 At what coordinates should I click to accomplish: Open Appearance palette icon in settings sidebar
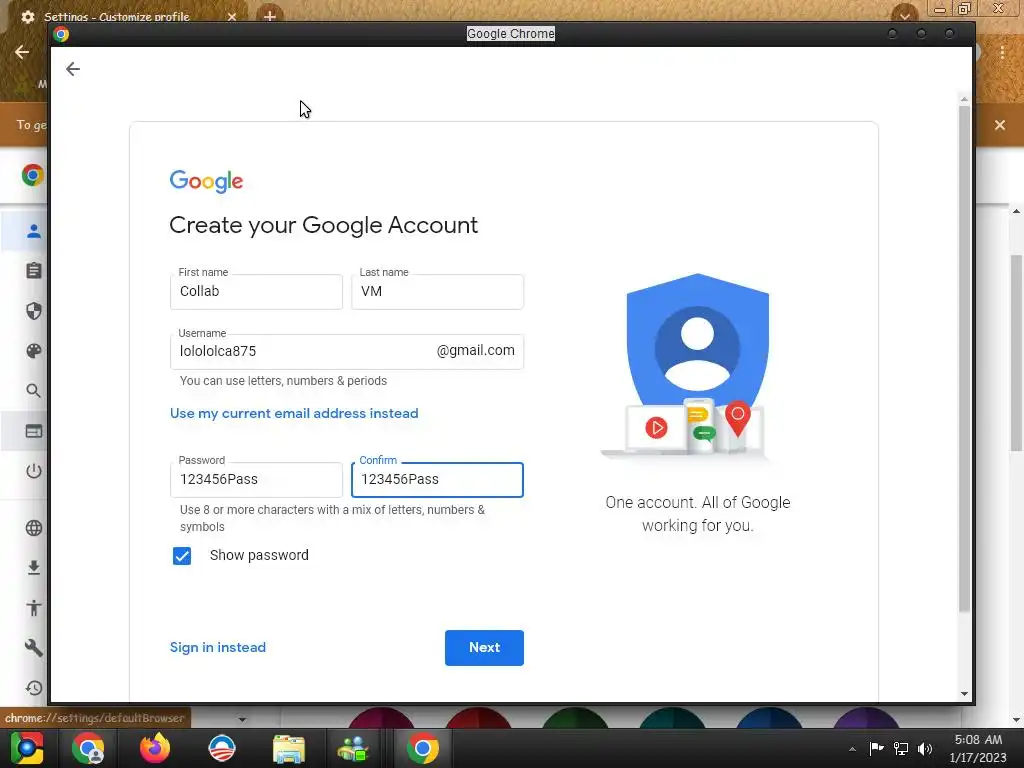click(33, 351)
